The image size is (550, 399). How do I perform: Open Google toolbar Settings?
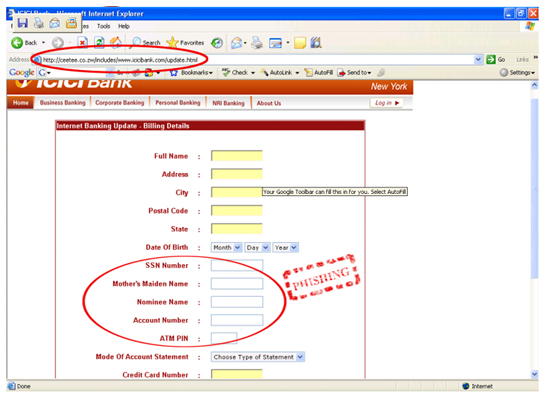point(517,73)
